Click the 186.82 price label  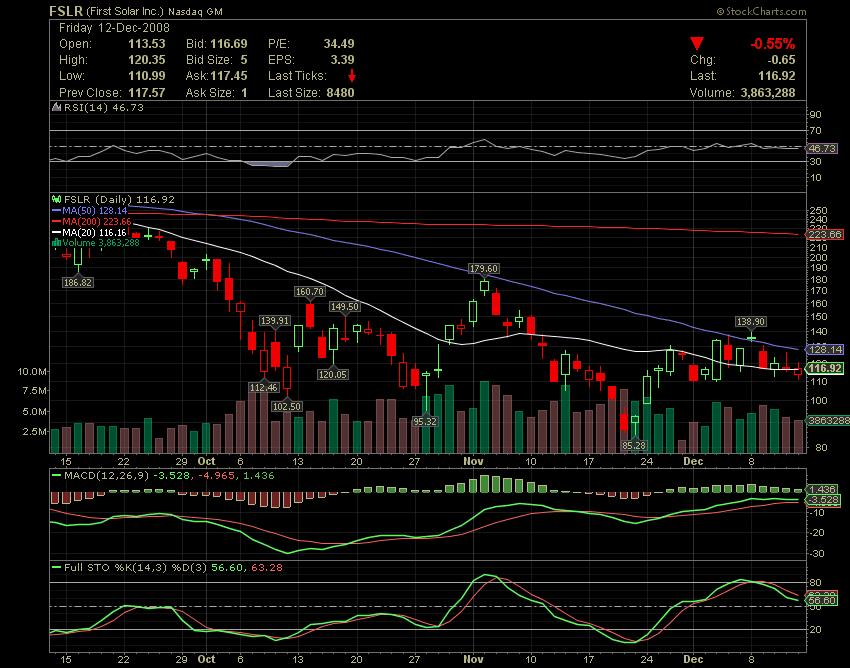click(x=78, y=282)
